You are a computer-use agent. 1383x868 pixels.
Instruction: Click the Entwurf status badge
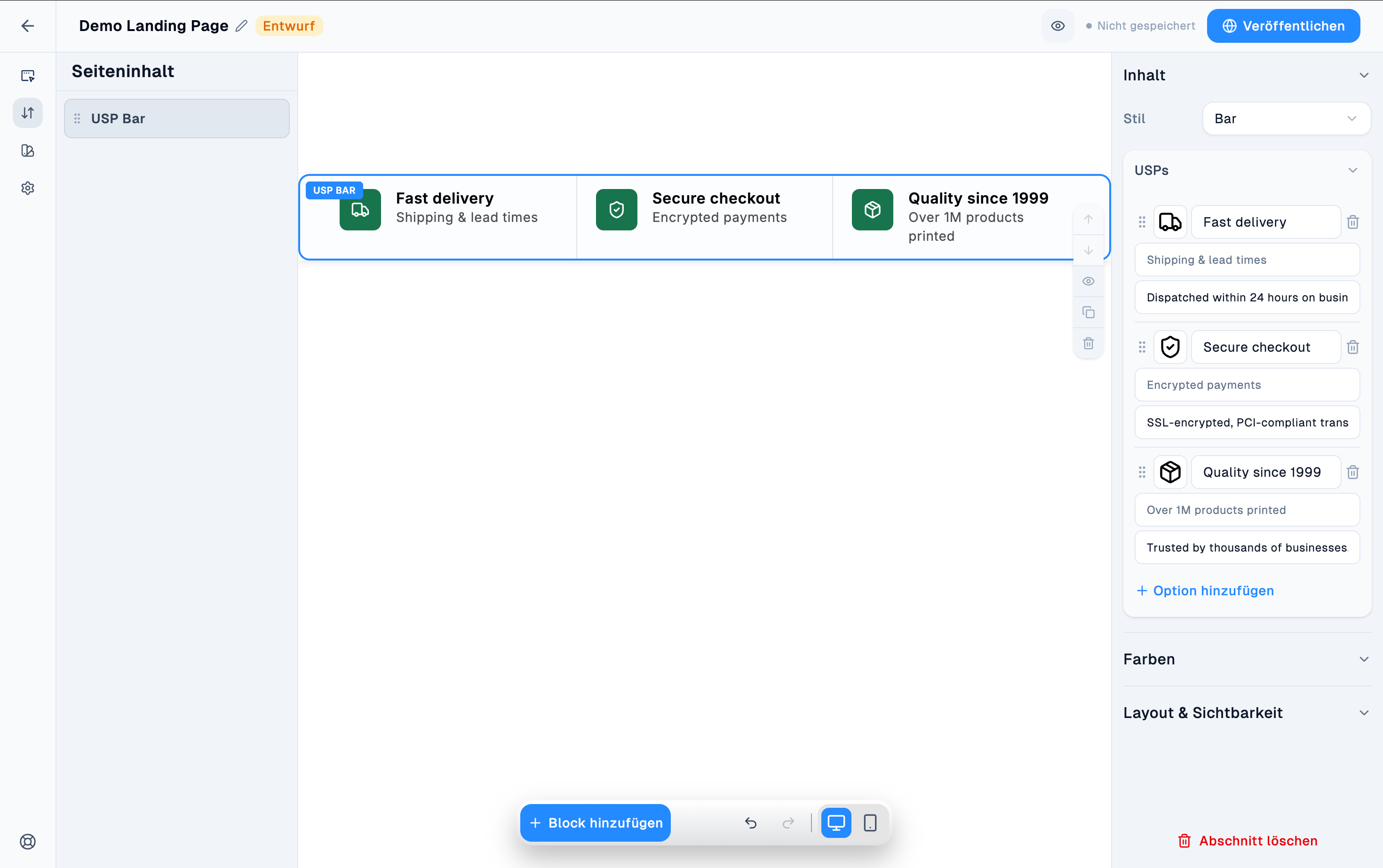coord(289,26)
